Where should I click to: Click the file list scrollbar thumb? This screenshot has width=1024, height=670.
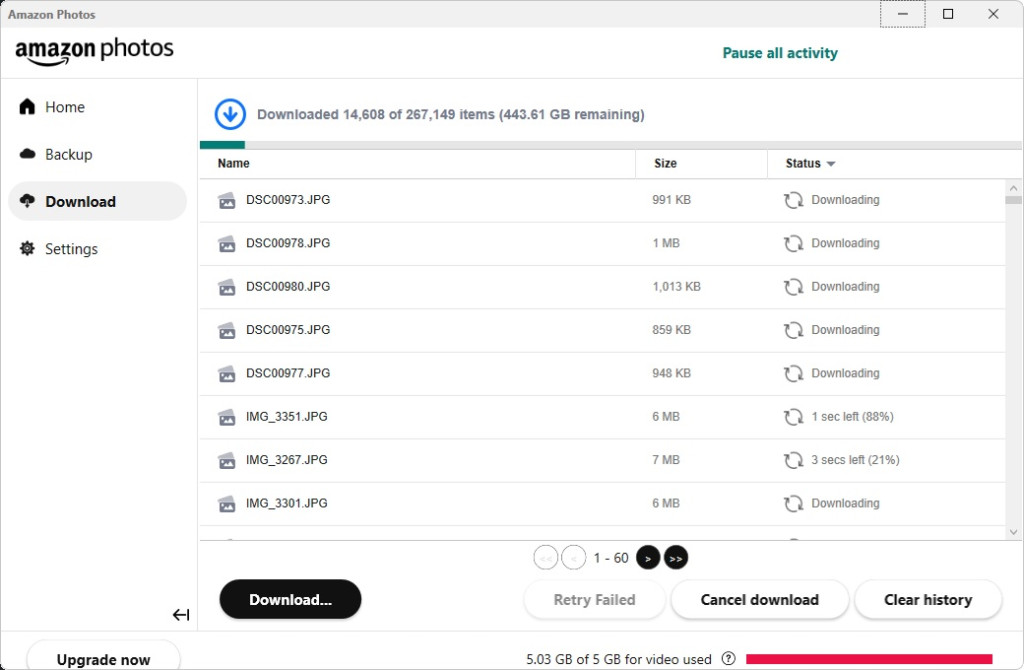tap(1013, 200)
